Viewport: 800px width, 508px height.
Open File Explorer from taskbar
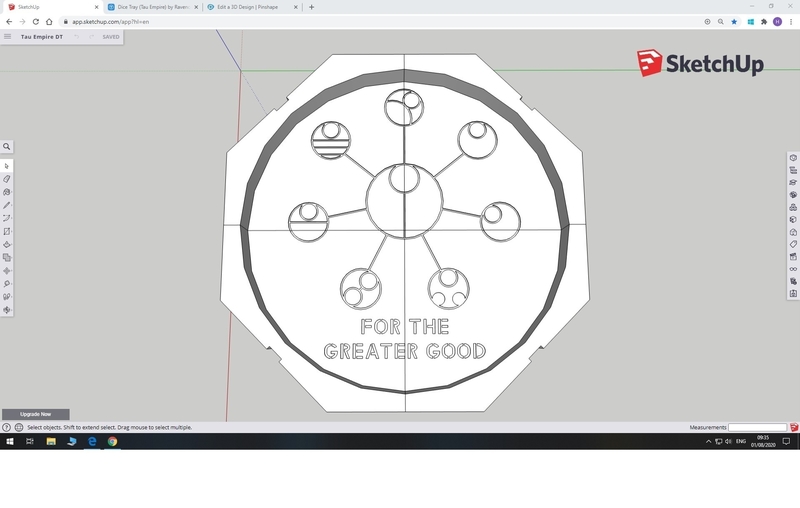pos(51,441)
